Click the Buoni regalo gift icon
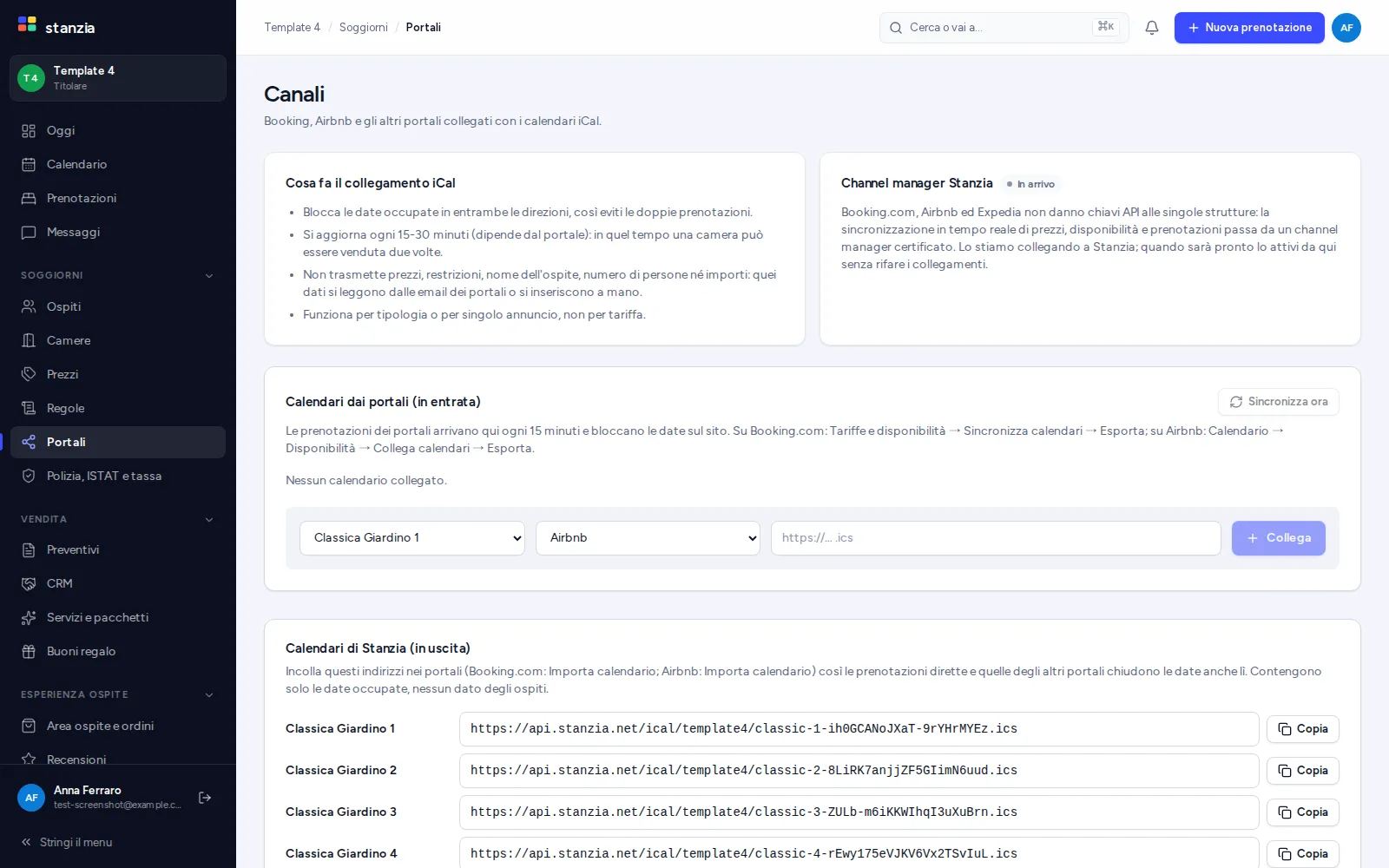1389x868 pixels. (29, 652)
